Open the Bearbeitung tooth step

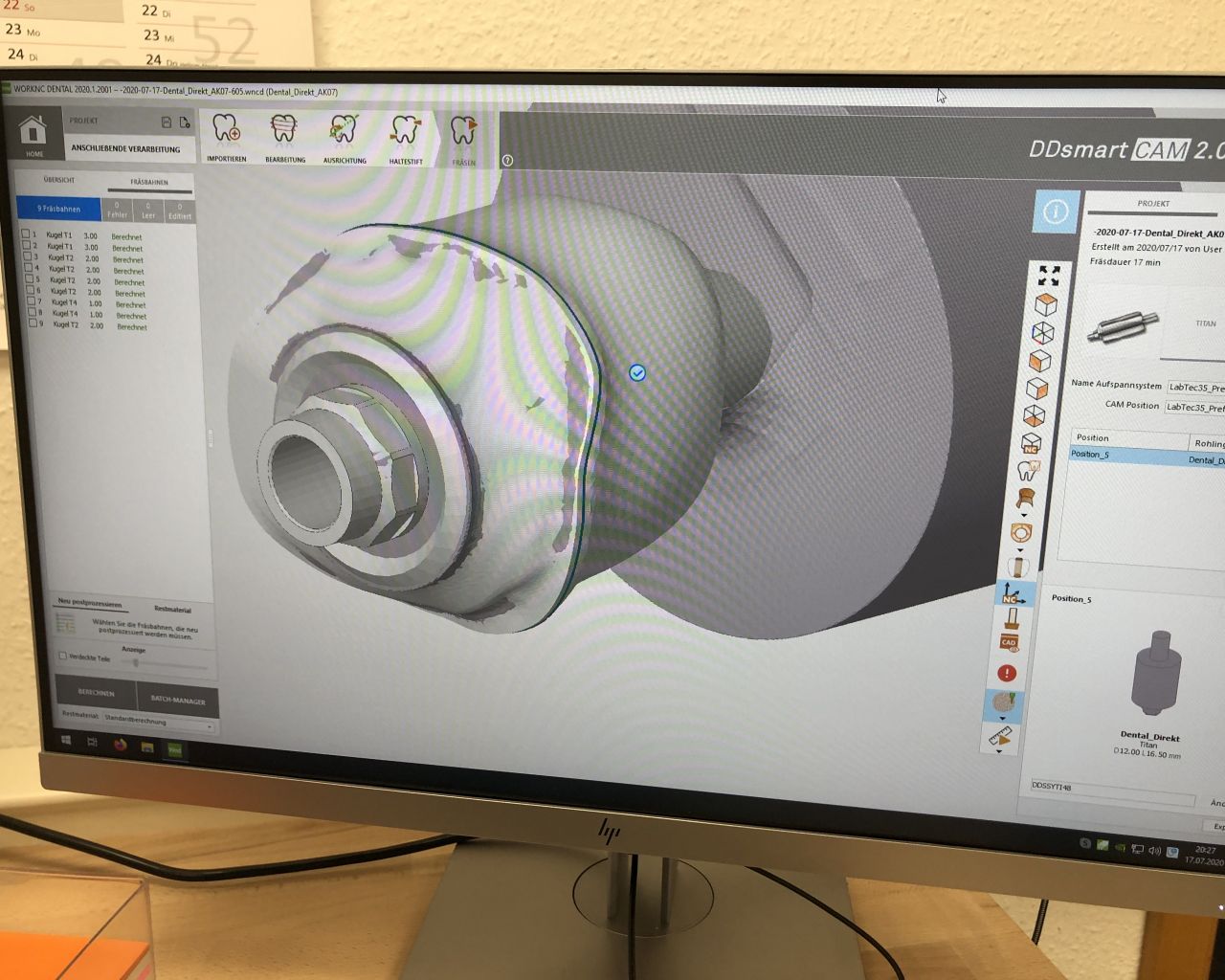click(x=284, y=139)
